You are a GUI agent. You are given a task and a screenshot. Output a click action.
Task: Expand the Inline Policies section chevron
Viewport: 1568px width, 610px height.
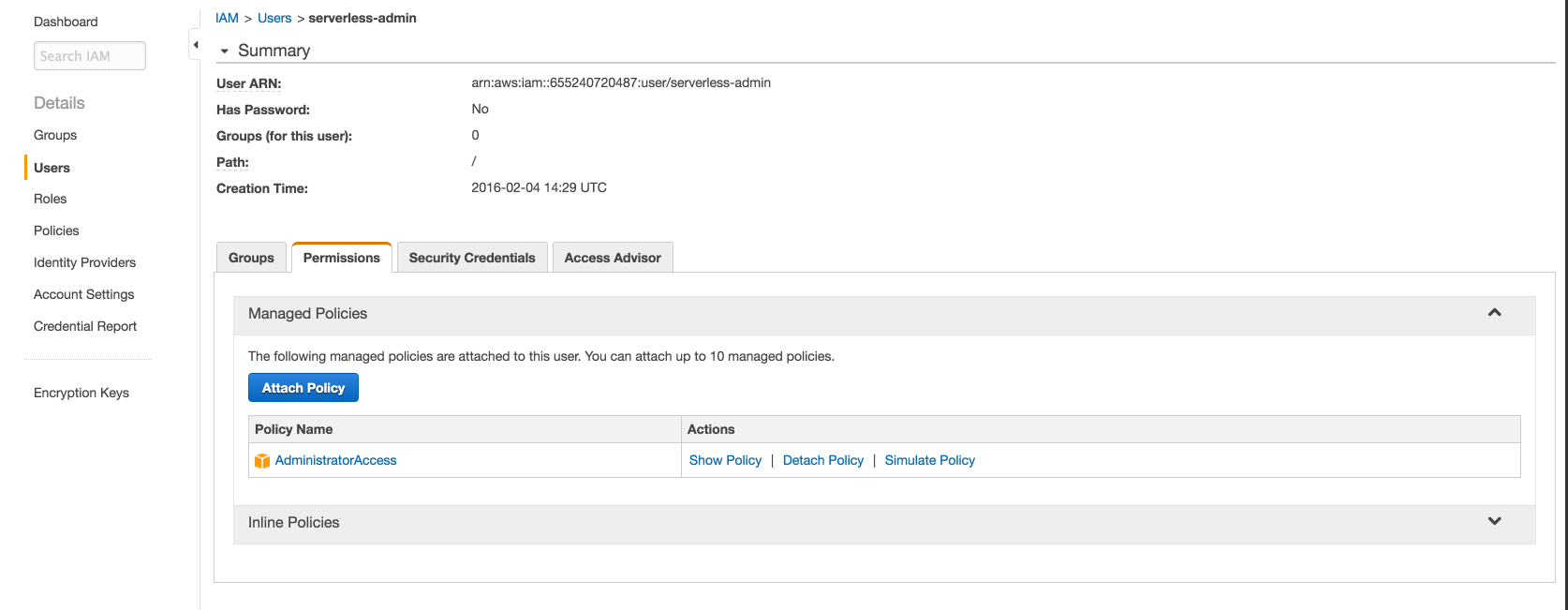pos(1494,522)
